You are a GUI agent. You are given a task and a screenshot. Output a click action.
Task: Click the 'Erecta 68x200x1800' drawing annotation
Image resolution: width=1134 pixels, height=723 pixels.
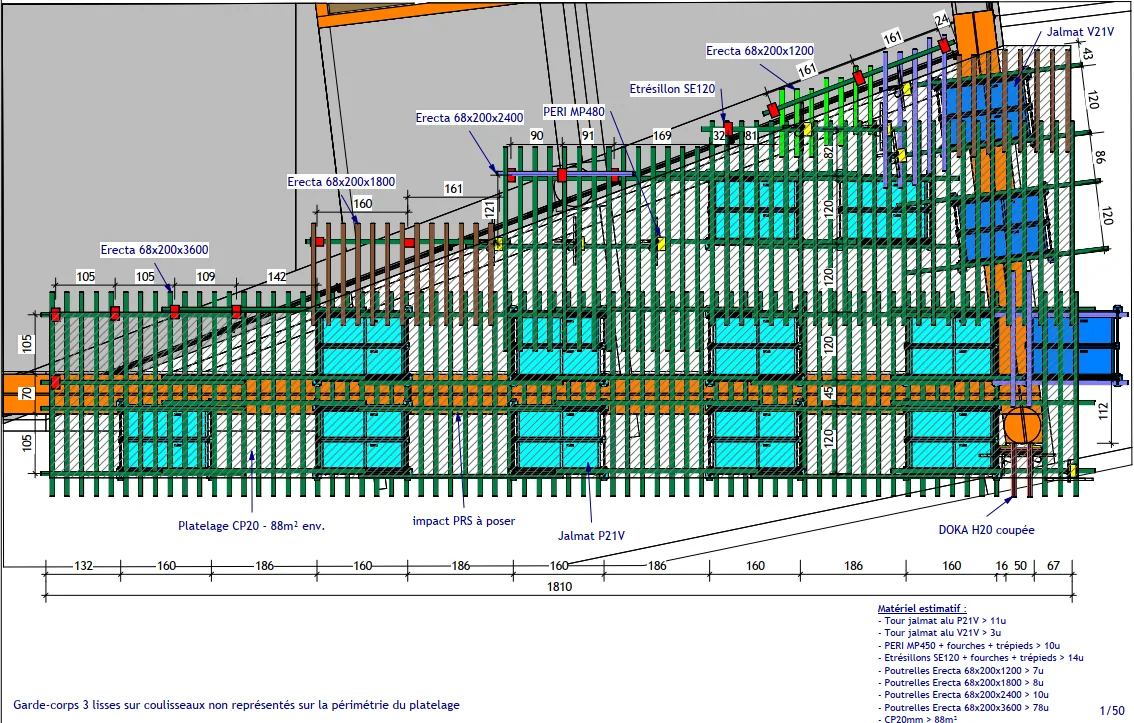[341, 181]
